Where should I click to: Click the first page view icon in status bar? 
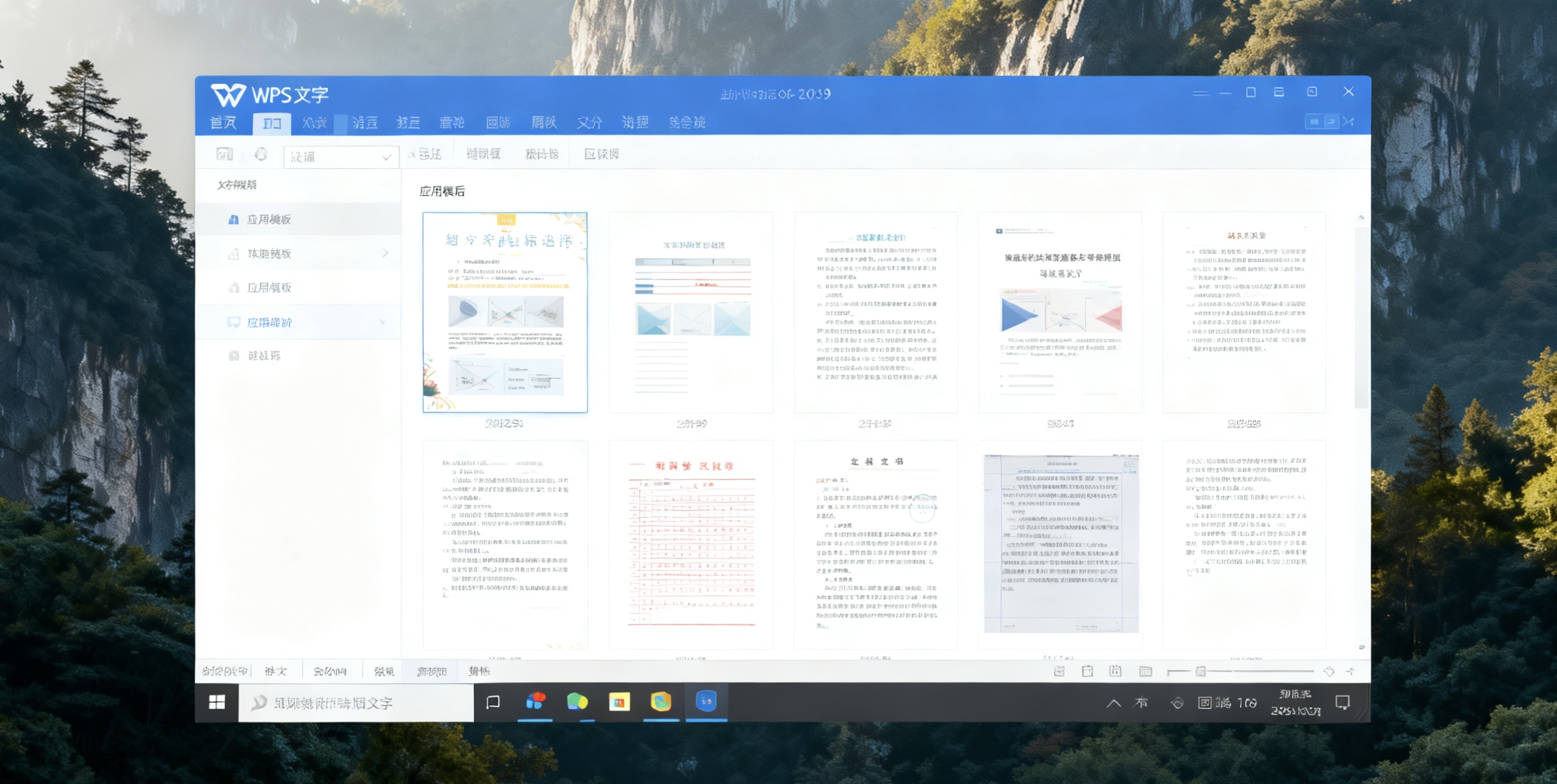[1059, 671]
